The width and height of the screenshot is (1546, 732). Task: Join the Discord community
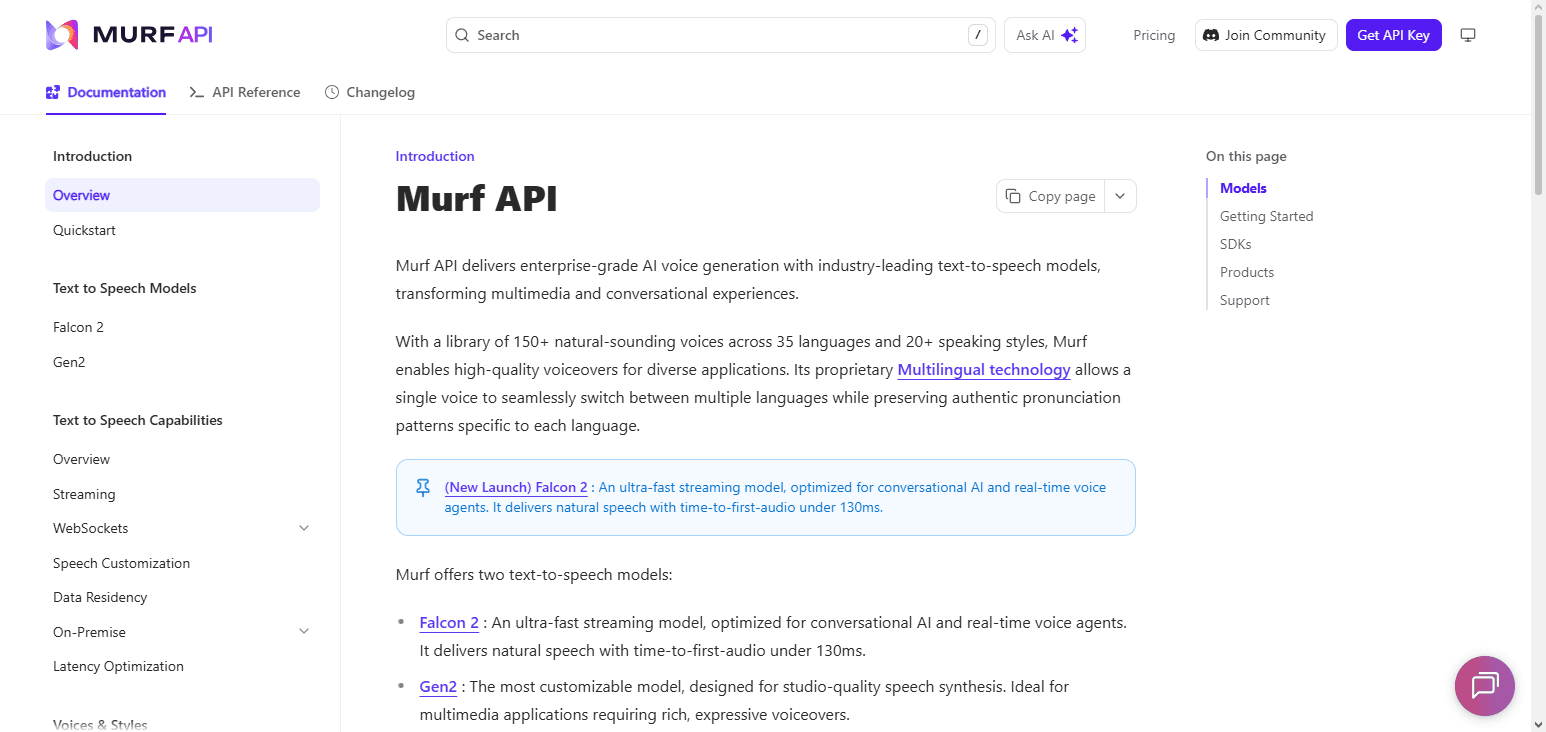point(1266,35)
